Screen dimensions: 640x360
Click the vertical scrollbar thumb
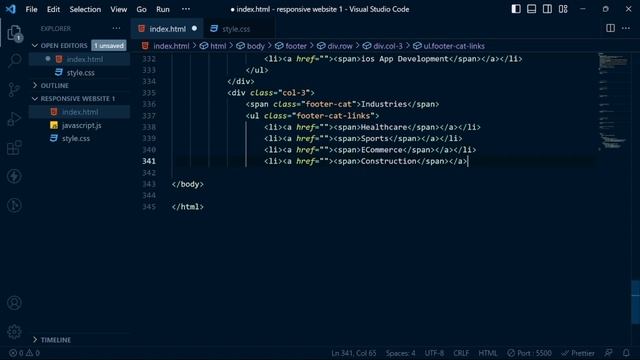tap(636, 302)
